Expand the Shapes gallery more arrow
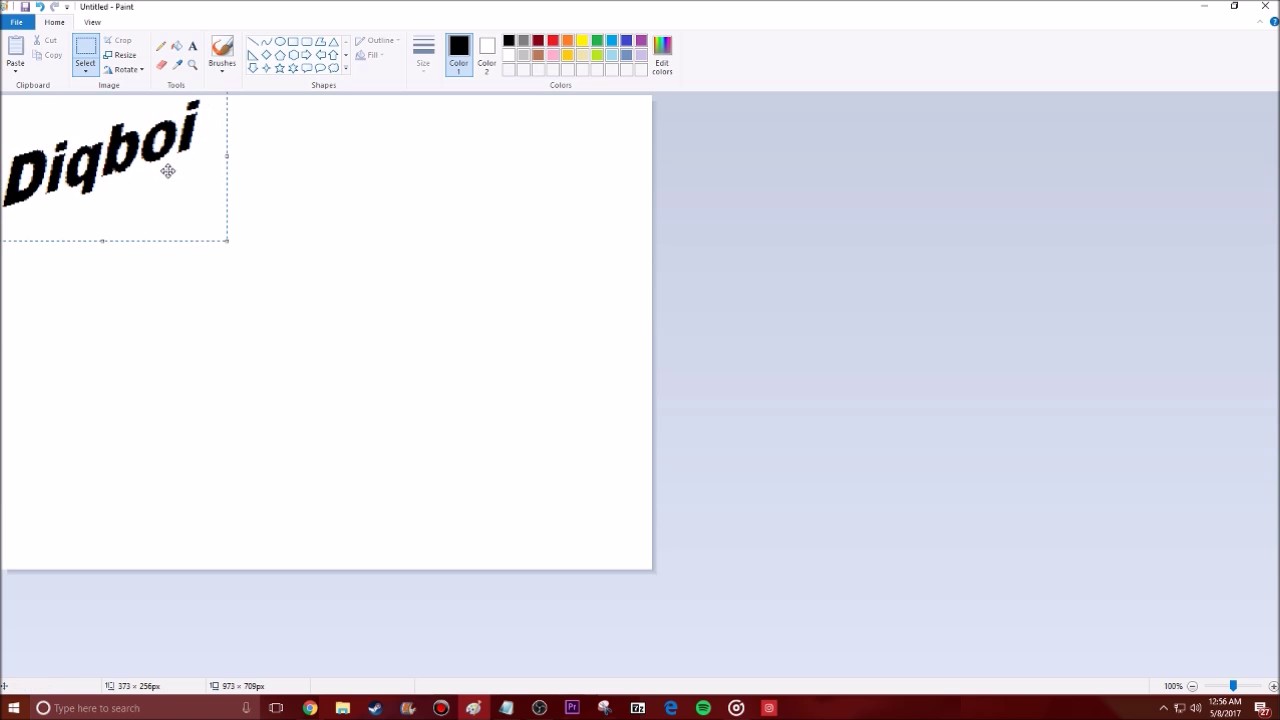The width and height of the screenshot is (1280, 720). pos(346,68)
